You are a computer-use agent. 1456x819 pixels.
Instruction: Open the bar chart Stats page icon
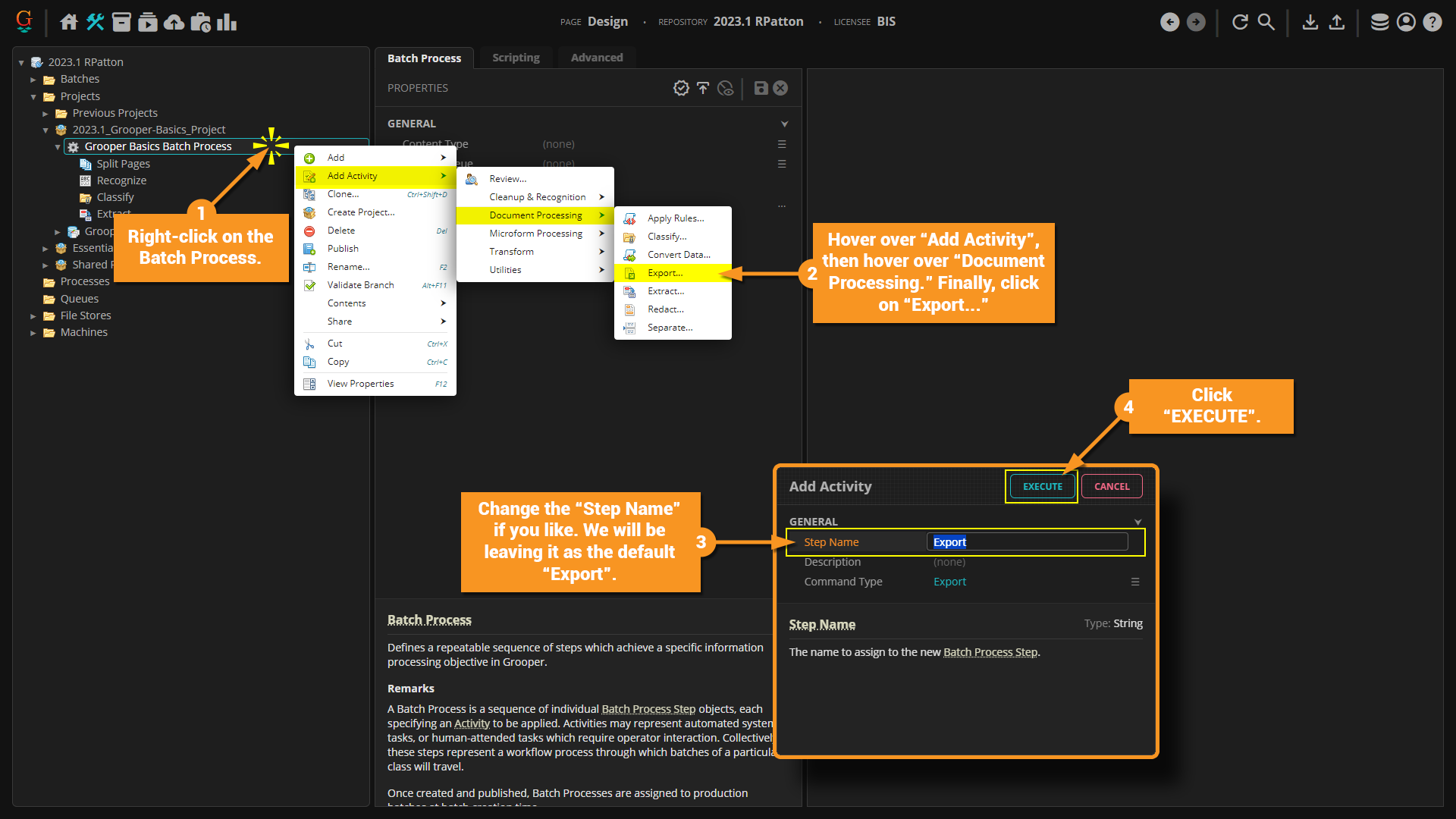[227, 22]
